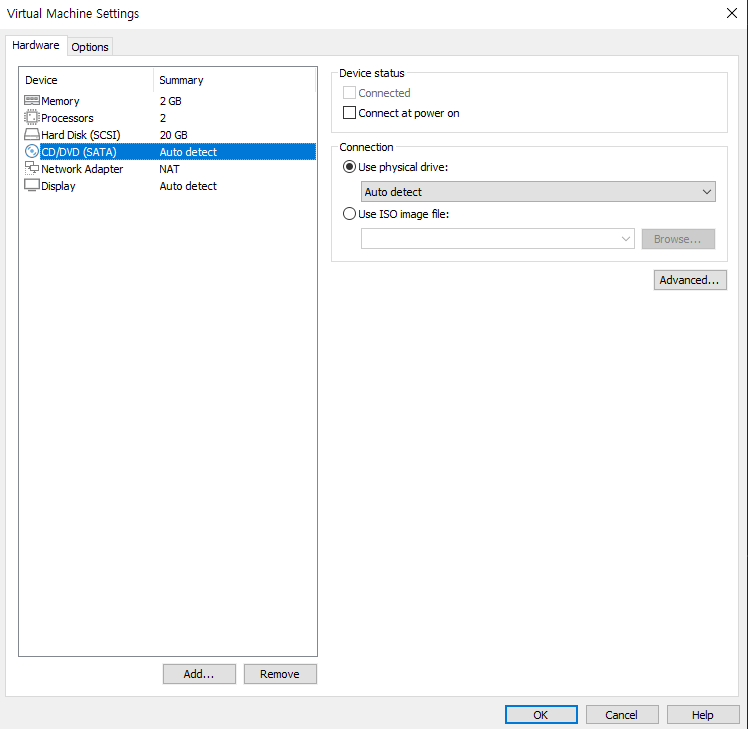
Task: Click the CD/DVD (SATA) label
Action: (79, 152)
